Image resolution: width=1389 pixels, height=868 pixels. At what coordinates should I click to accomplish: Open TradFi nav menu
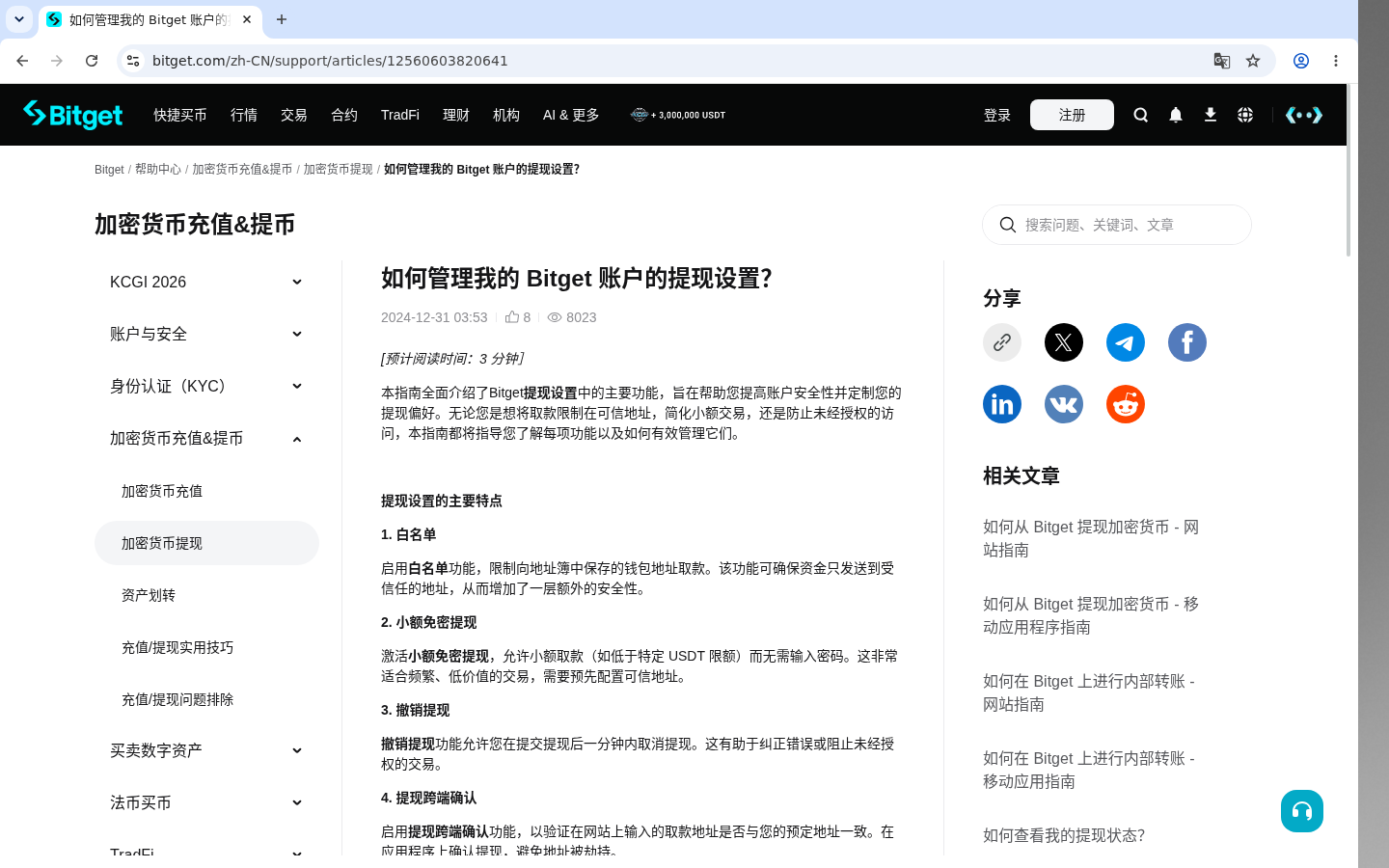[400, 115]
